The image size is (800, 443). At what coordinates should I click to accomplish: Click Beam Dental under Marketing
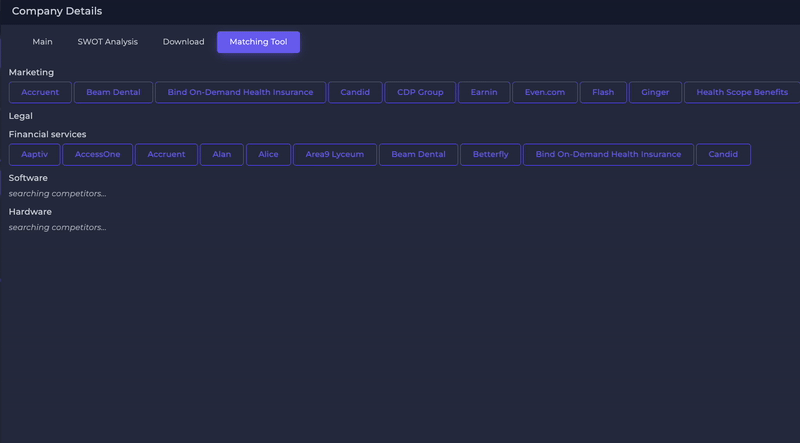pos(113,92)
